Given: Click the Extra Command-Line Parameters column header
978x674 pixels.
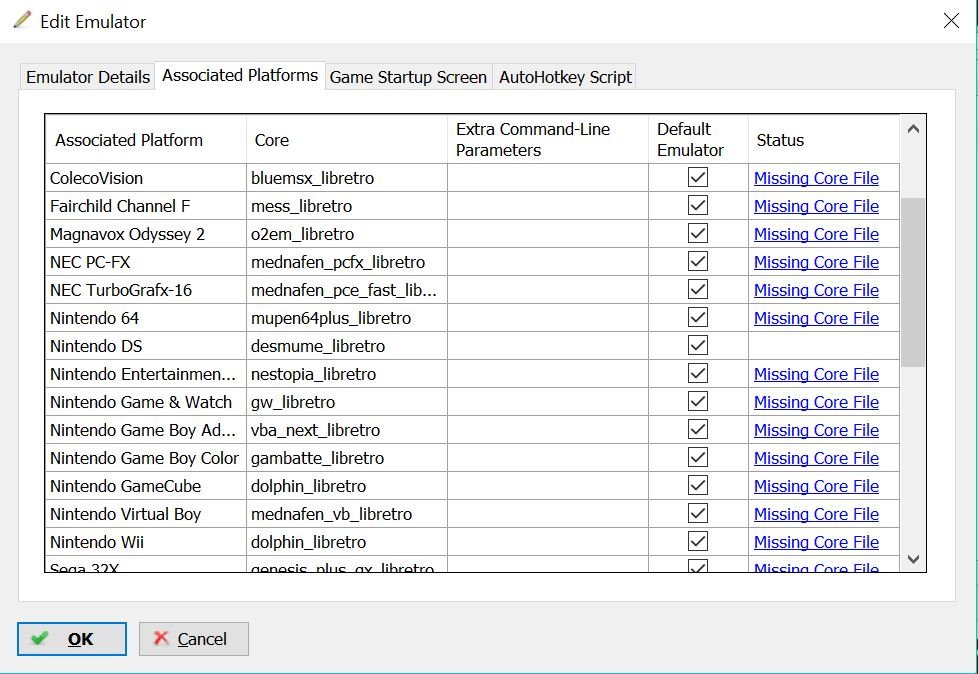Looking at the screenshot, I should click(x=548, y=140).
